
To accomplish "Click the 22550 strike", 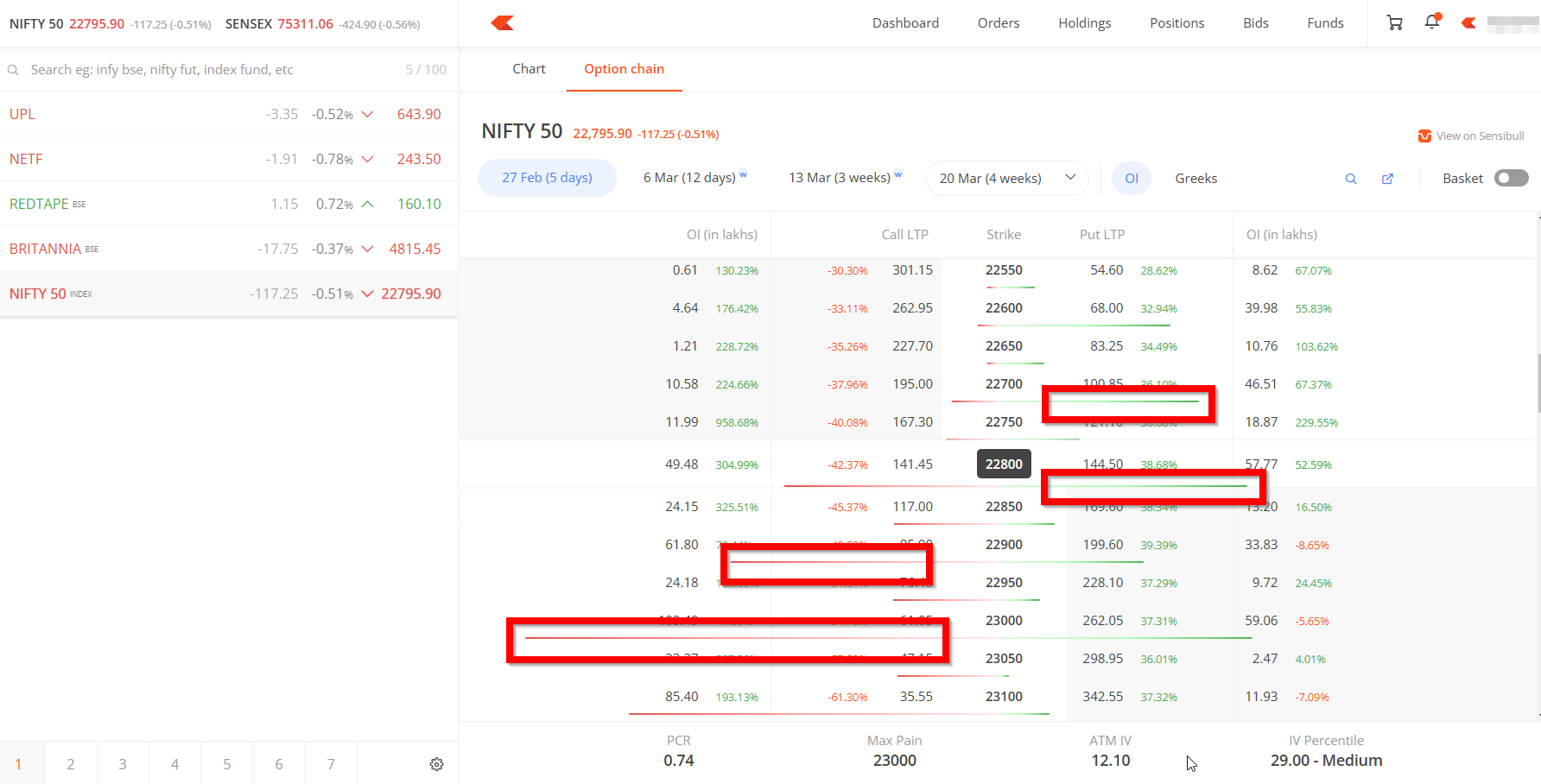I will point(1004,270).
